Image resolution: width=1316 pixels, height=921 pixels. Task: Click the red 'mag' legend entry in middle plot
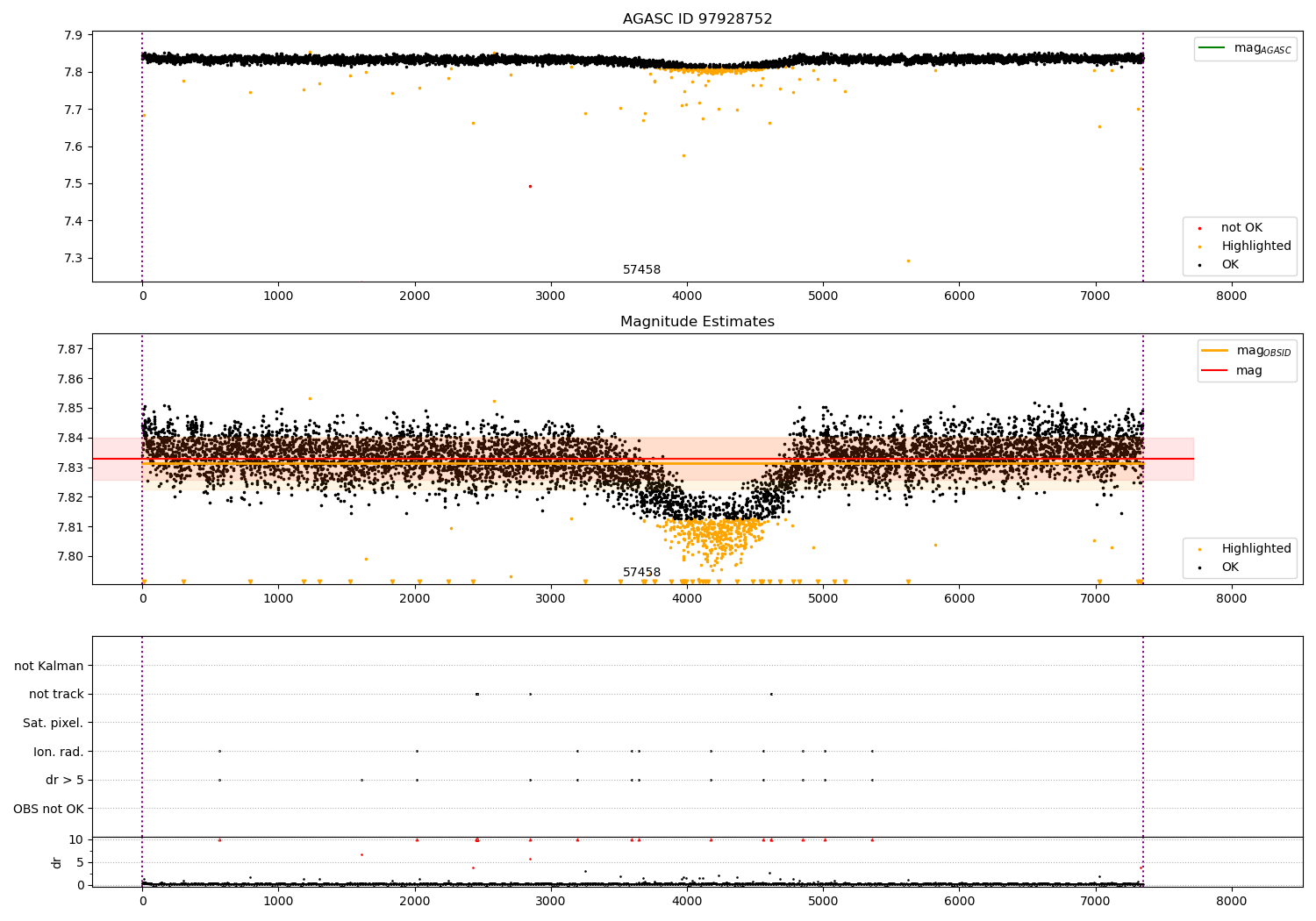[x=1232, y=370]
